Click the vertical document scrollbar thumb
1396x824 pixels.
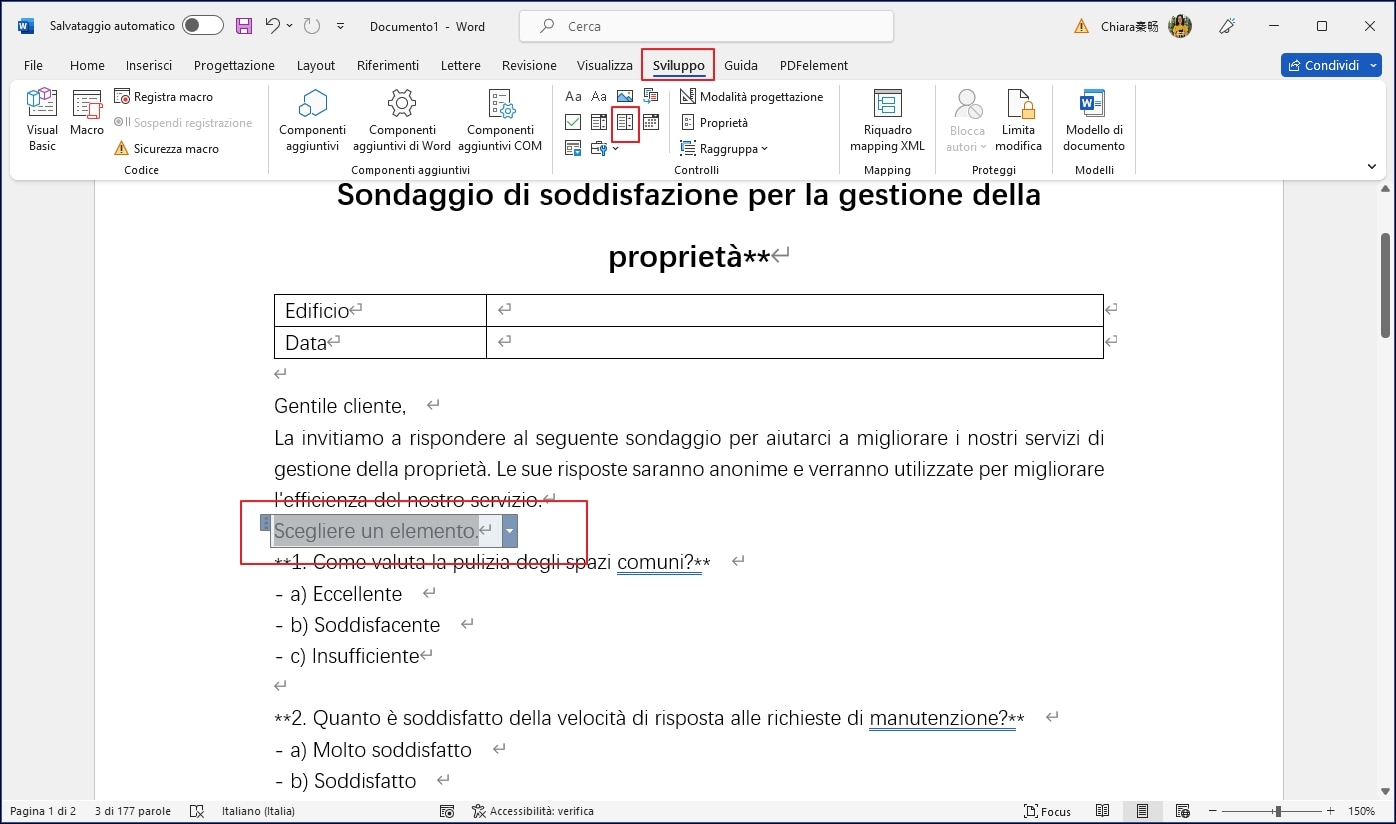[x=1385, y=285]
